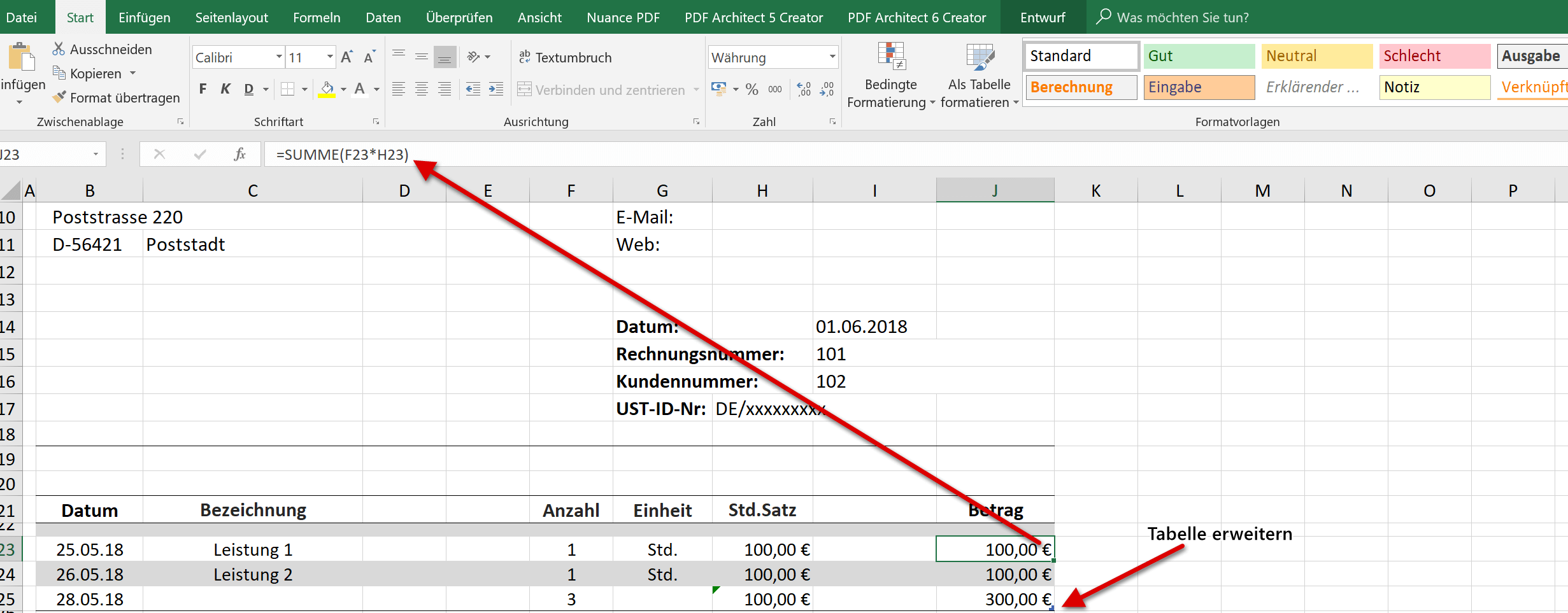
Task: Click the font color A icon
Action: [x=360, y=89]
